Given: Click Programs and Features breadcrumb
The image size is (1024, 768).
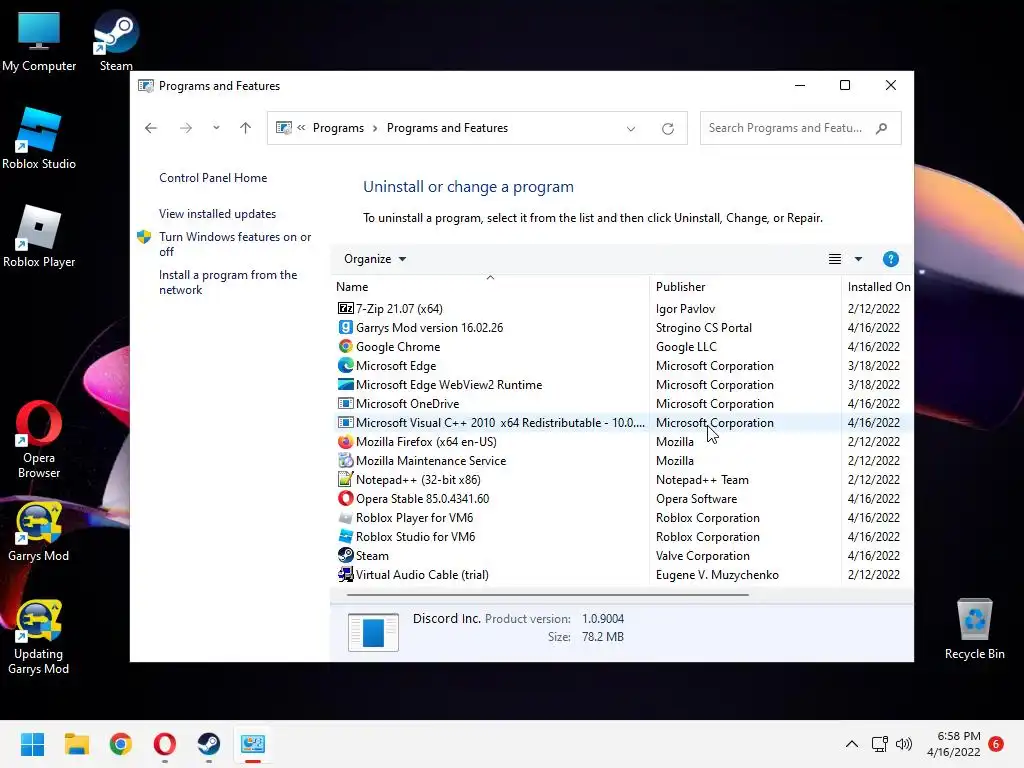Looking at the screenshot, I should [x=447, y=128].
